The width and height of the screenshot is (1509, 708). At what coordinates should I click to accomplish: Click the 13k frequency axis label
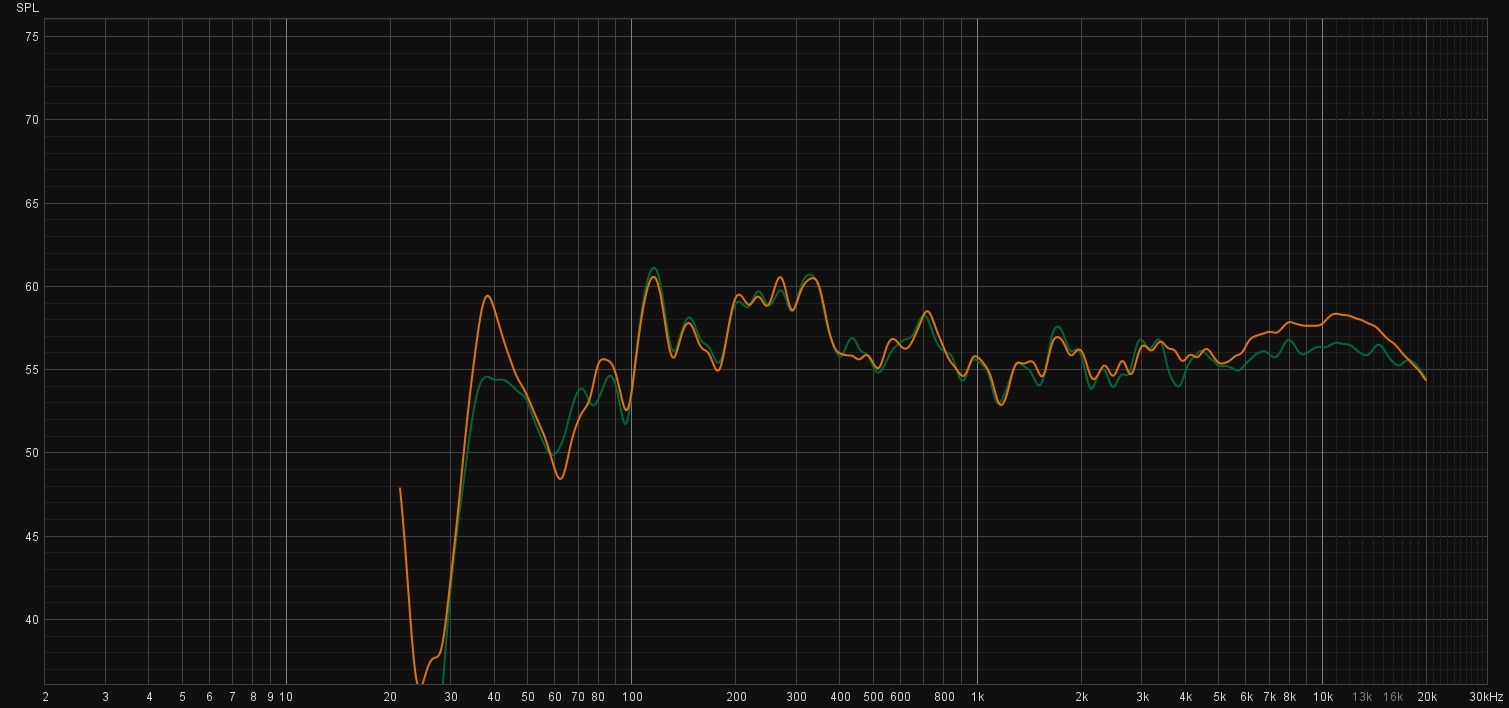coord(1362,697)
